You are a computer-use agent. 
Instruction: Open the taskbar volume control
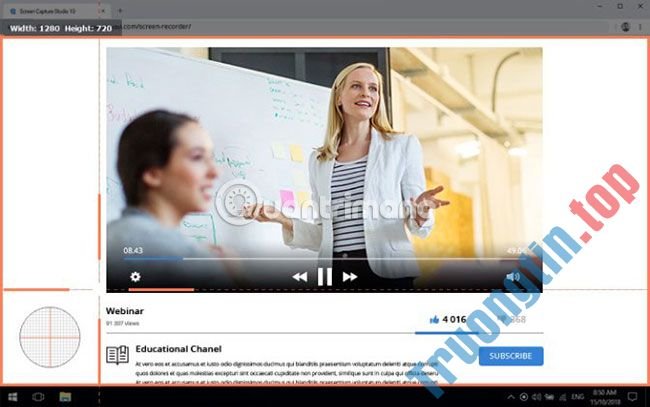(536, 397)
